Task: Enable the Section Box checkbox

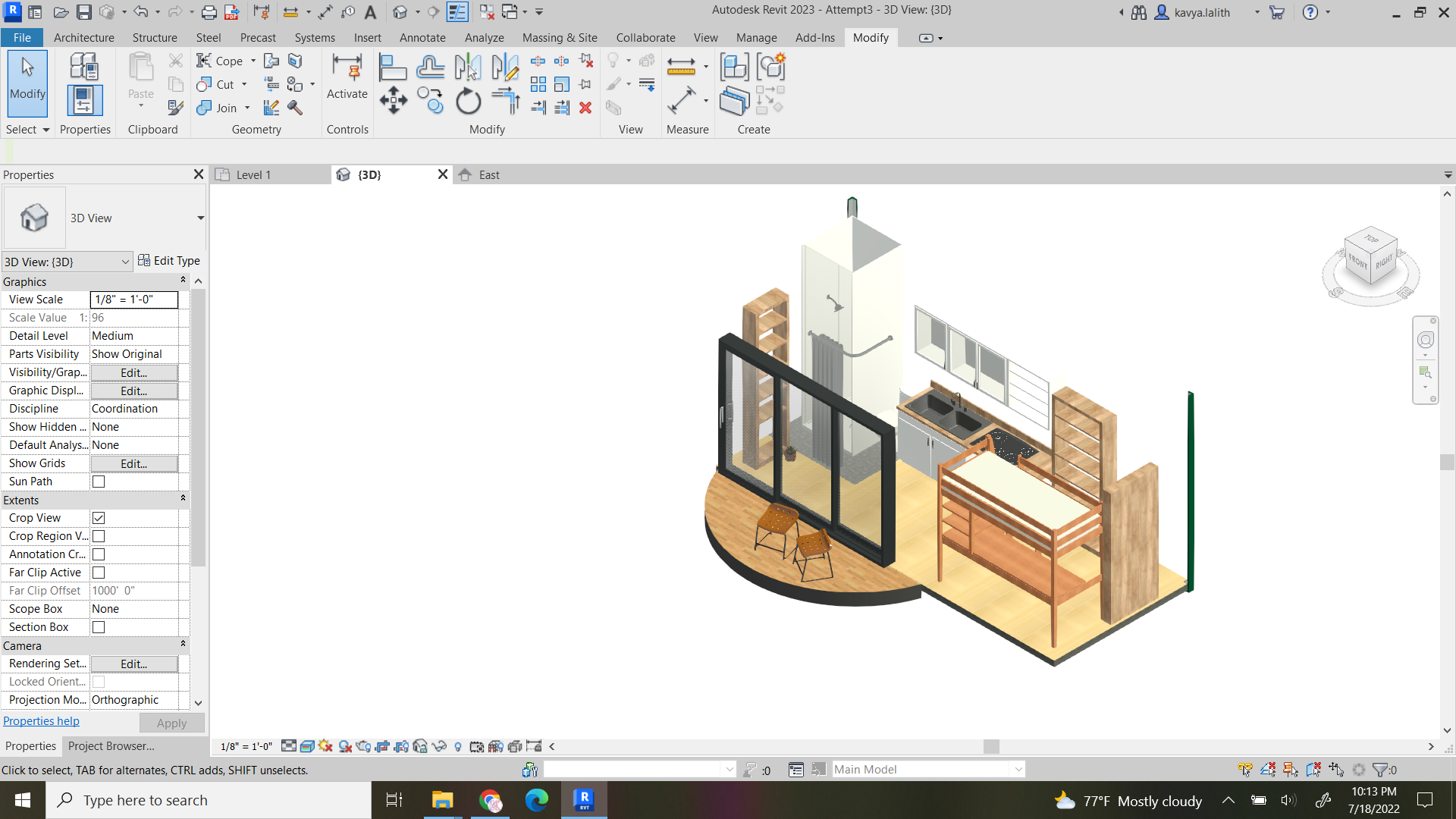Action: coord(99,626)
